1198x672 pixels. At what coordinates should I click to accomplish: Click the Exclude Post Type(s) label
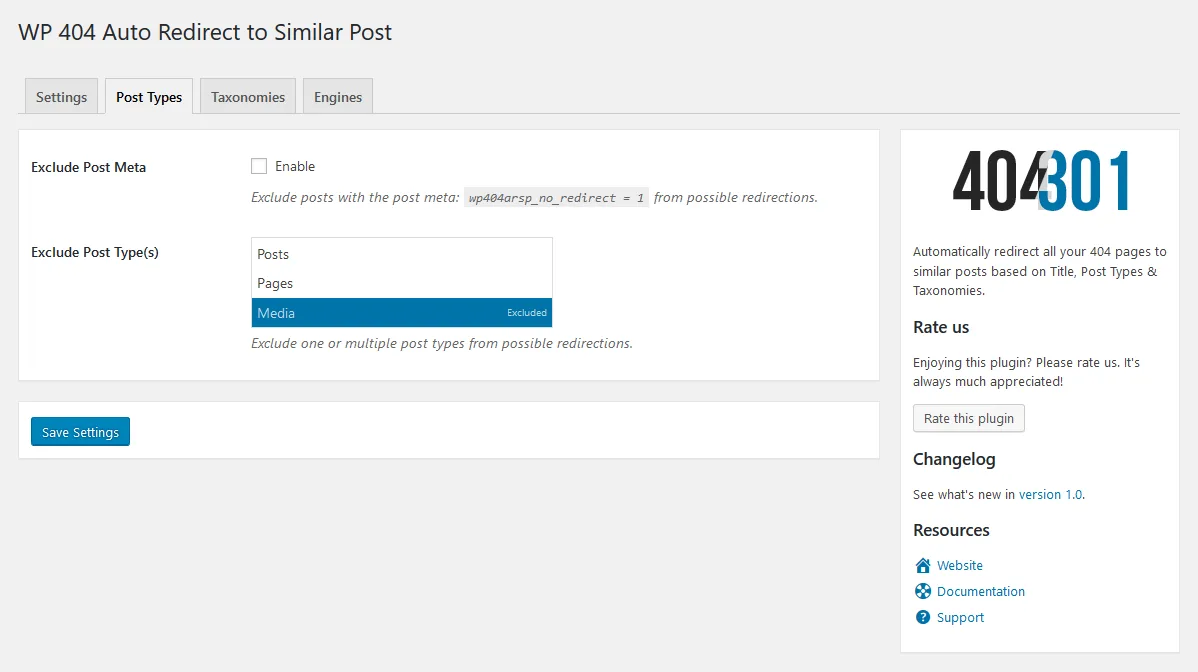[x=95, y=252]
